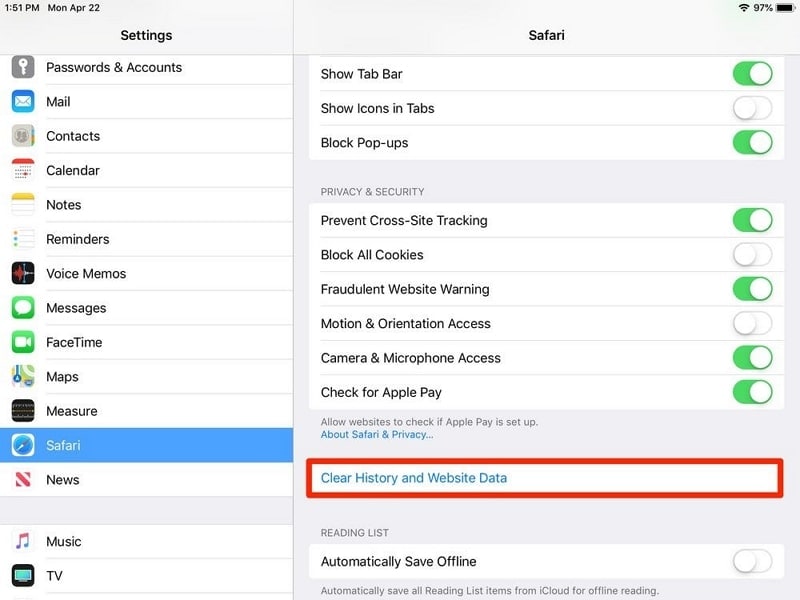The height and width of the screenshot is (600, 800).
Task: Open Measure settings
Action: tap(146, 411)
